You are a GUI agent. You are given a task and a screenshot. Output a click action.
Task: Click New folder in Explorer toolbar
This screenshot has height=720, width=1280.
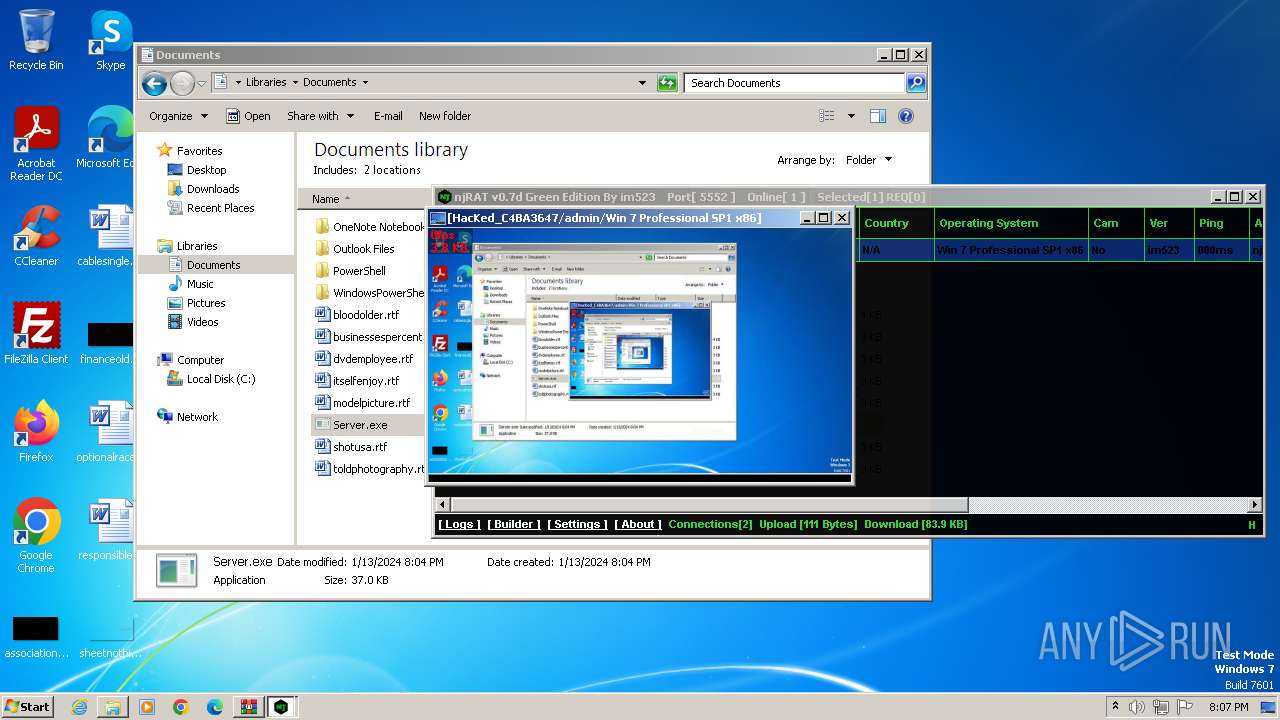(x=445, y=116)
